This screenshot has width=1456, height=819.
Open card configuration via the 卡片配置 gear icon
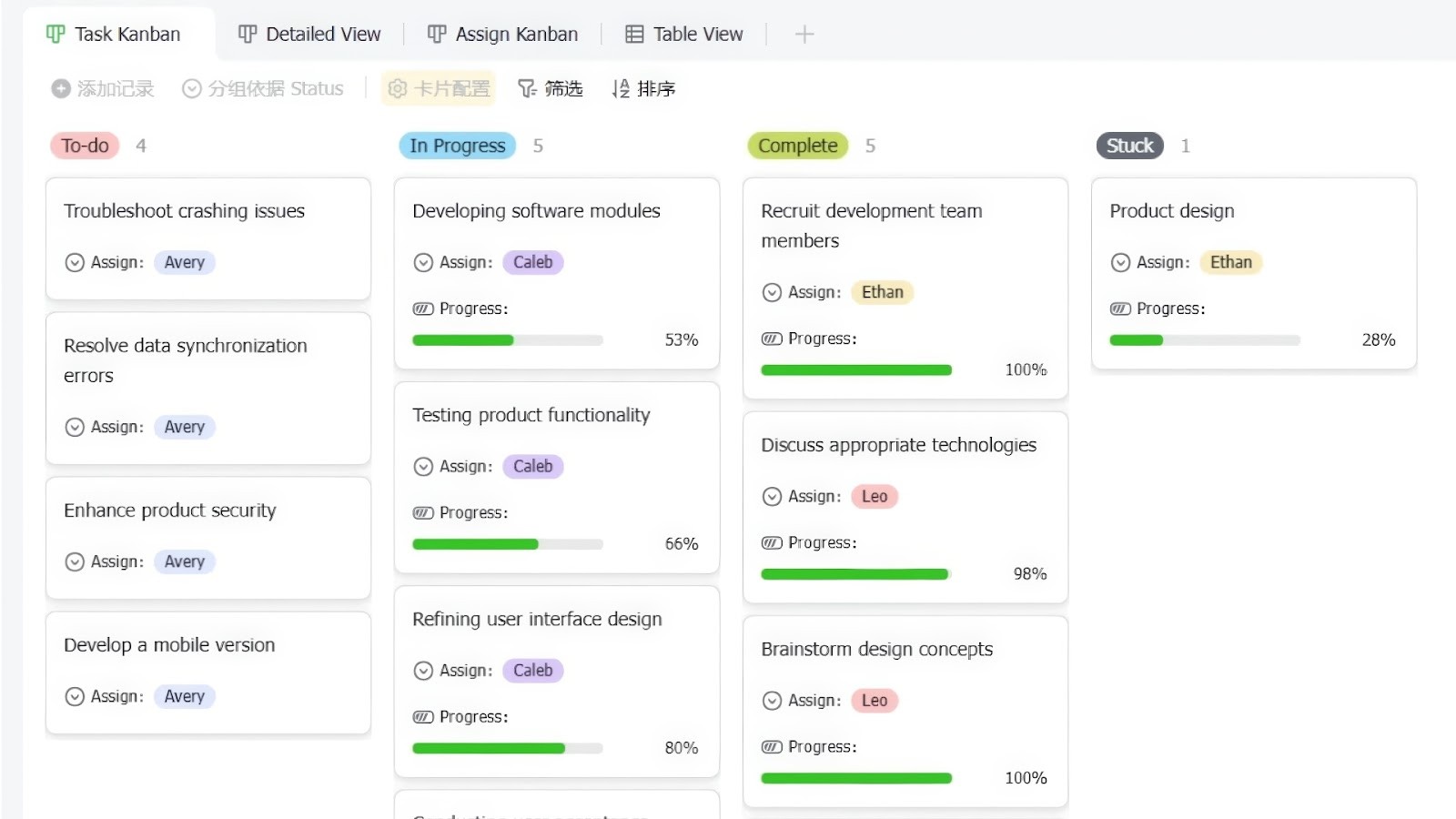[398, 88]
